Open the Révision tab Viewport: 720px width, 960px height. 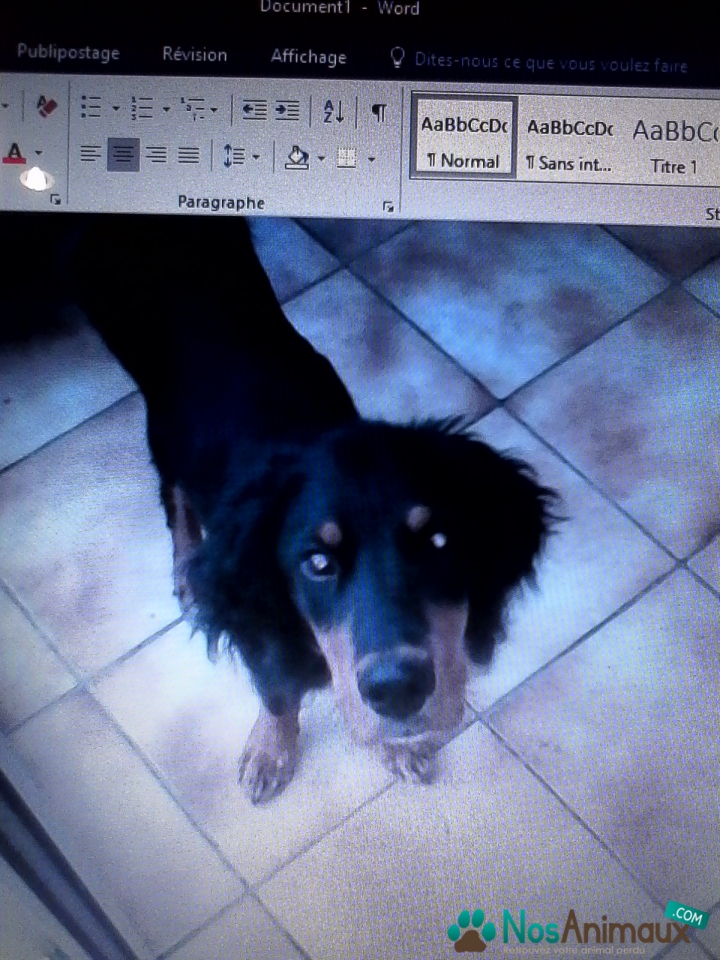point(194,55)
